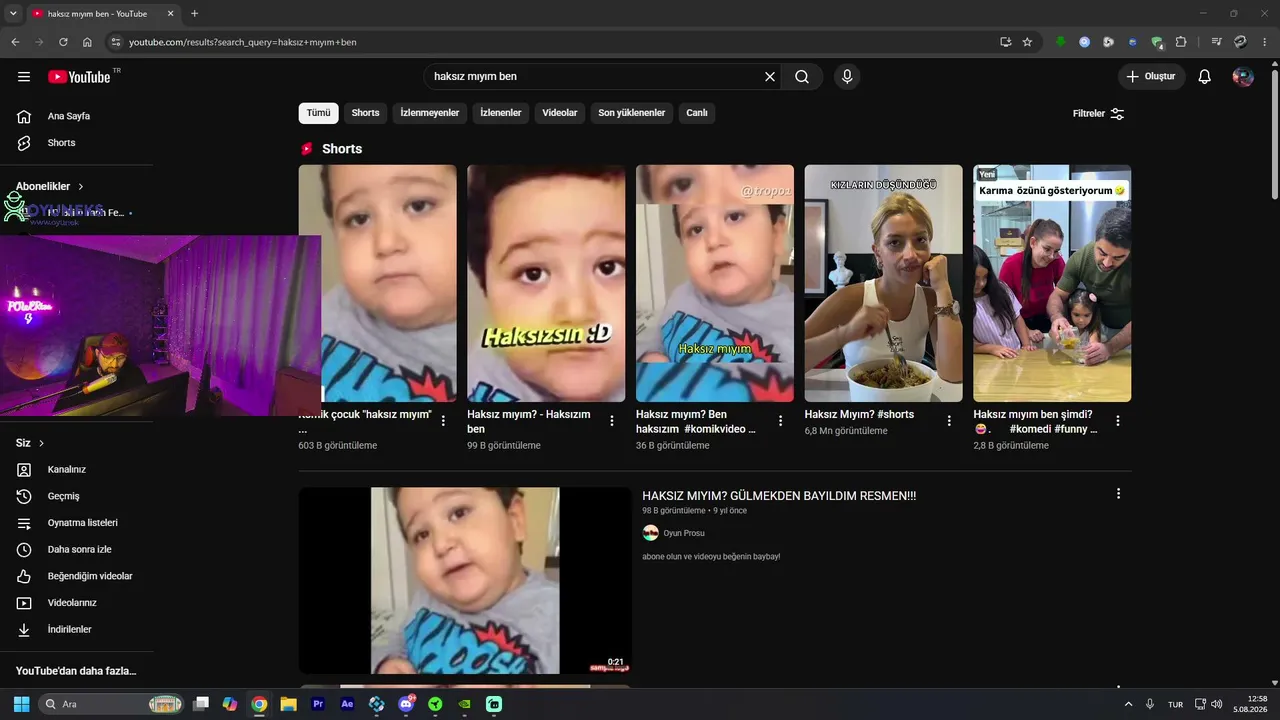Image resolution: width=1280 pixels, height=720 pixels.
Task: Open Discord from the taskbar
Action: click(x=406, y=704)
